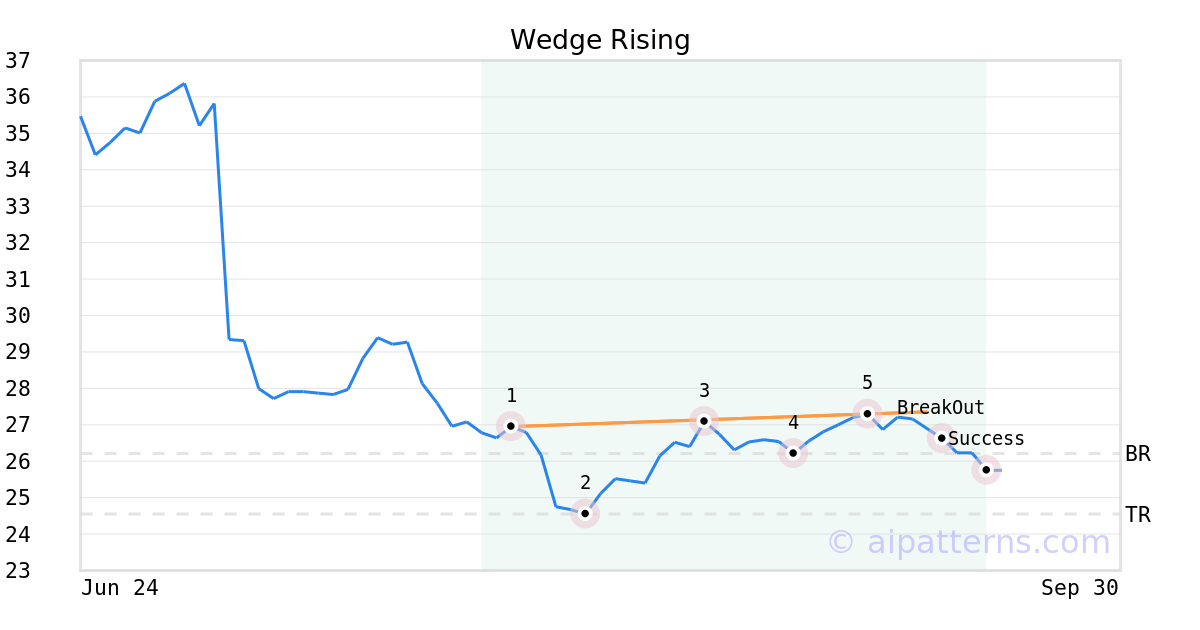The width and height of the screenshot is (1200, 630).
Task: Click the 37 value on the price axis
Action: pos(17,61)
